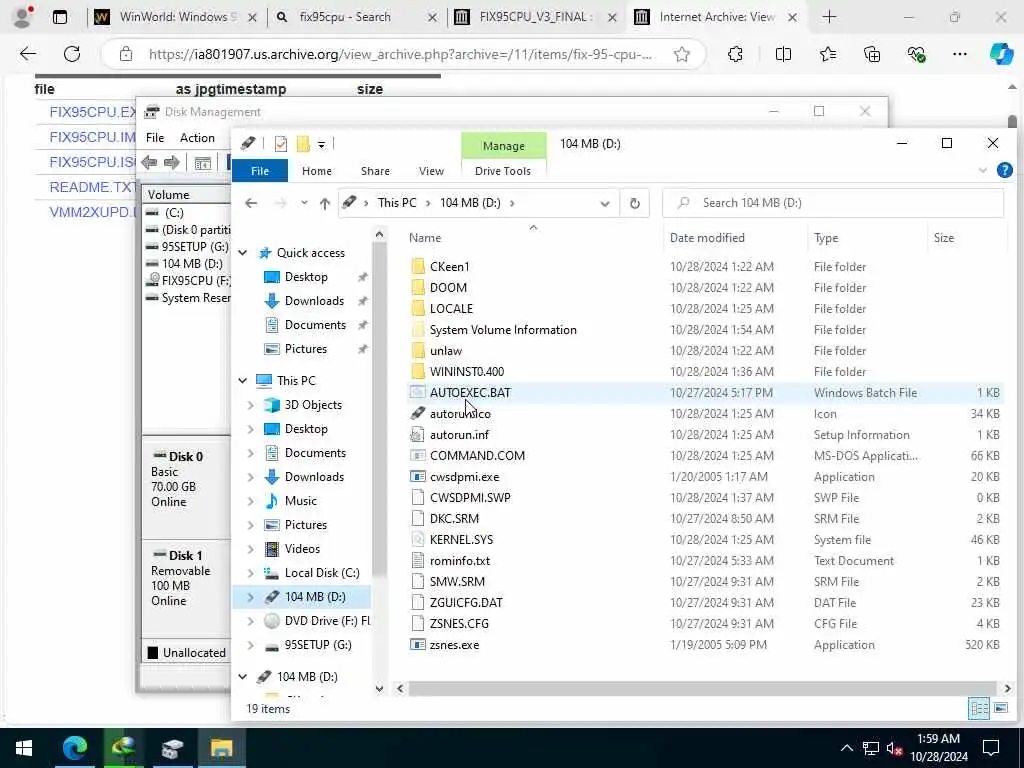Show hidden system tray icons
The height and width of the screenshot is (768, 1024).
point(846,748)
